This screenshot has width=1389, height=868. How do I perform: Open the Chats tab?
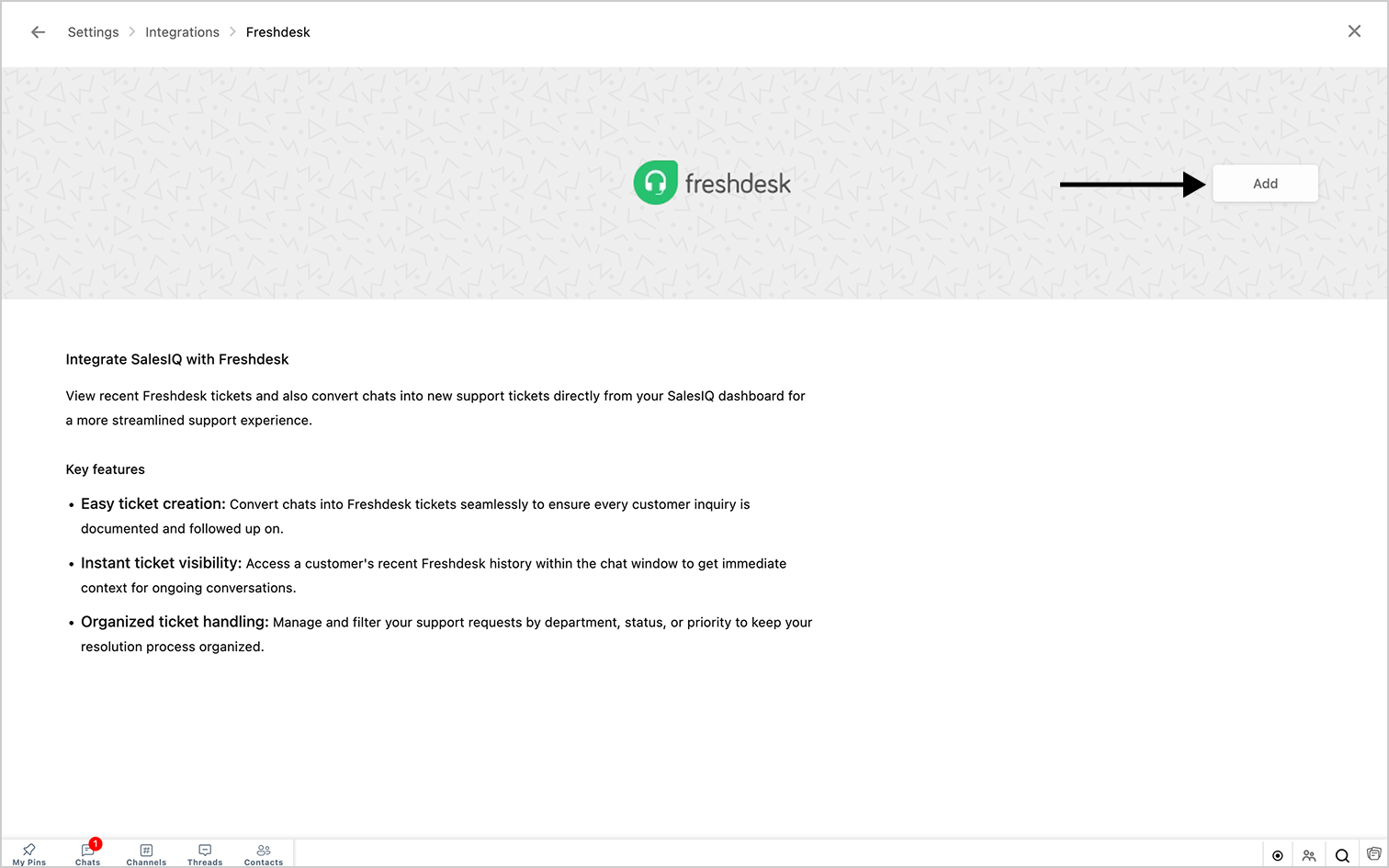click(88, 854)
